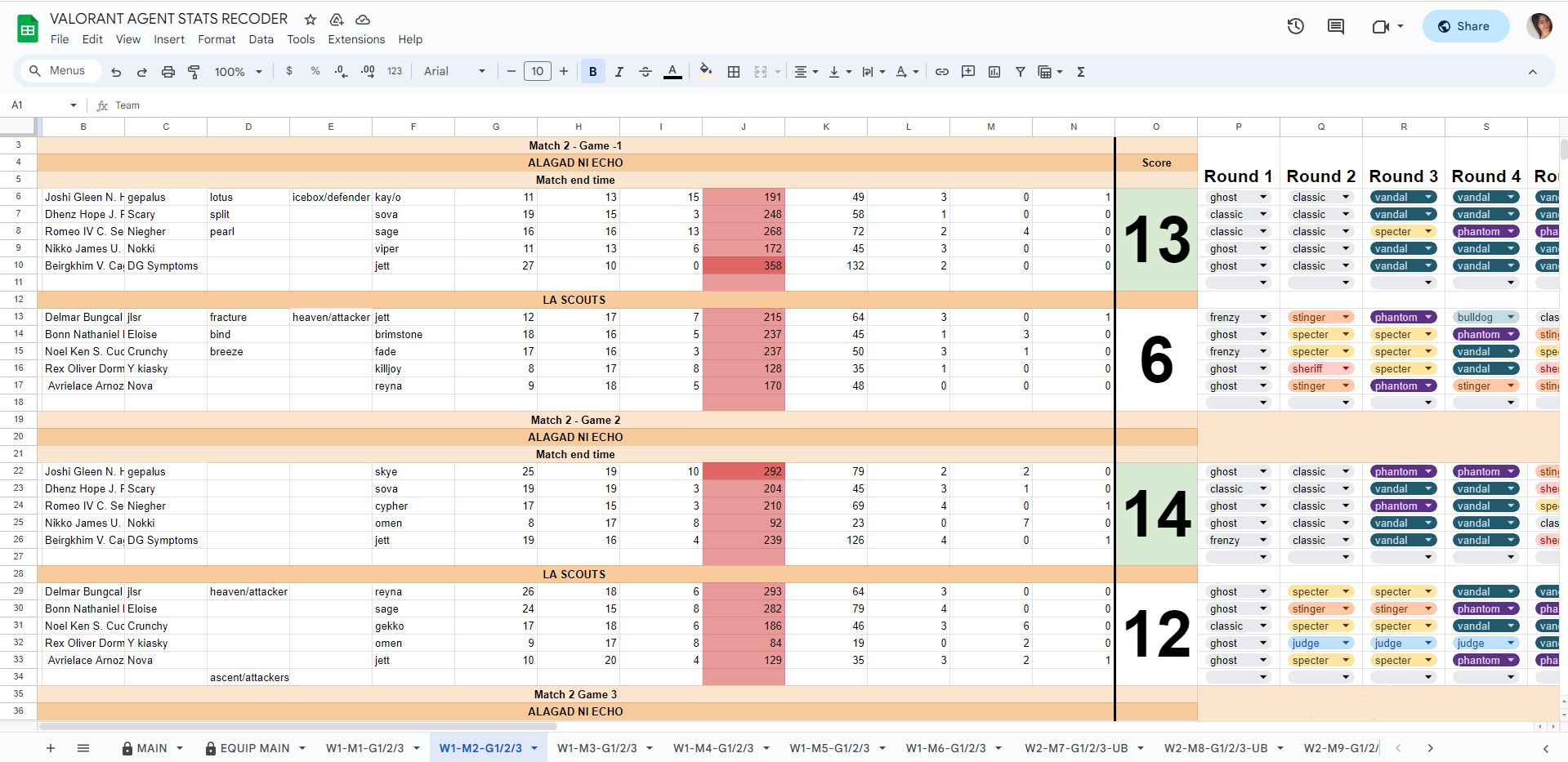This screenshot has width=1568, height=762.
Task: Add a new sheet with the plus button
Action: [51, 748]
